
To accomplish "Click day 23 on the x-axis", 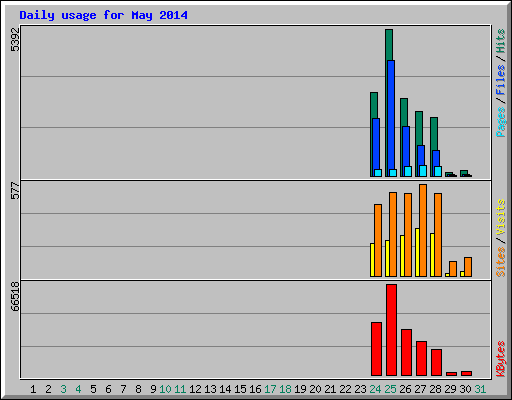I will click(360, 389).
